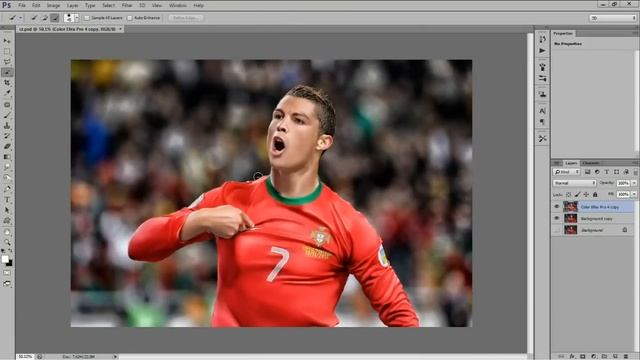Open the Image menu
The height and width of the screenshot is (360, 640).
point(53,6)
